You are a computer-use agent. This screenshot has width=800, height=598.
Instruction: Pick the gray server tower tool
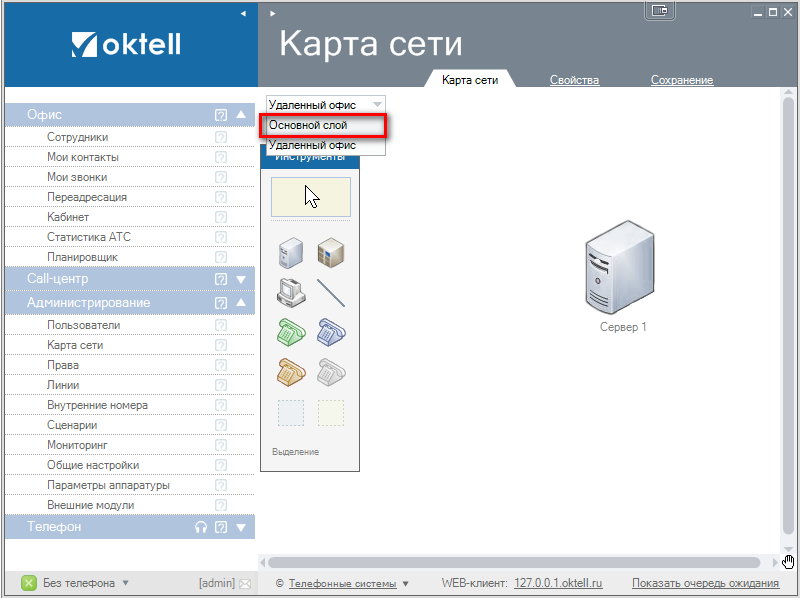click(290, 251)
